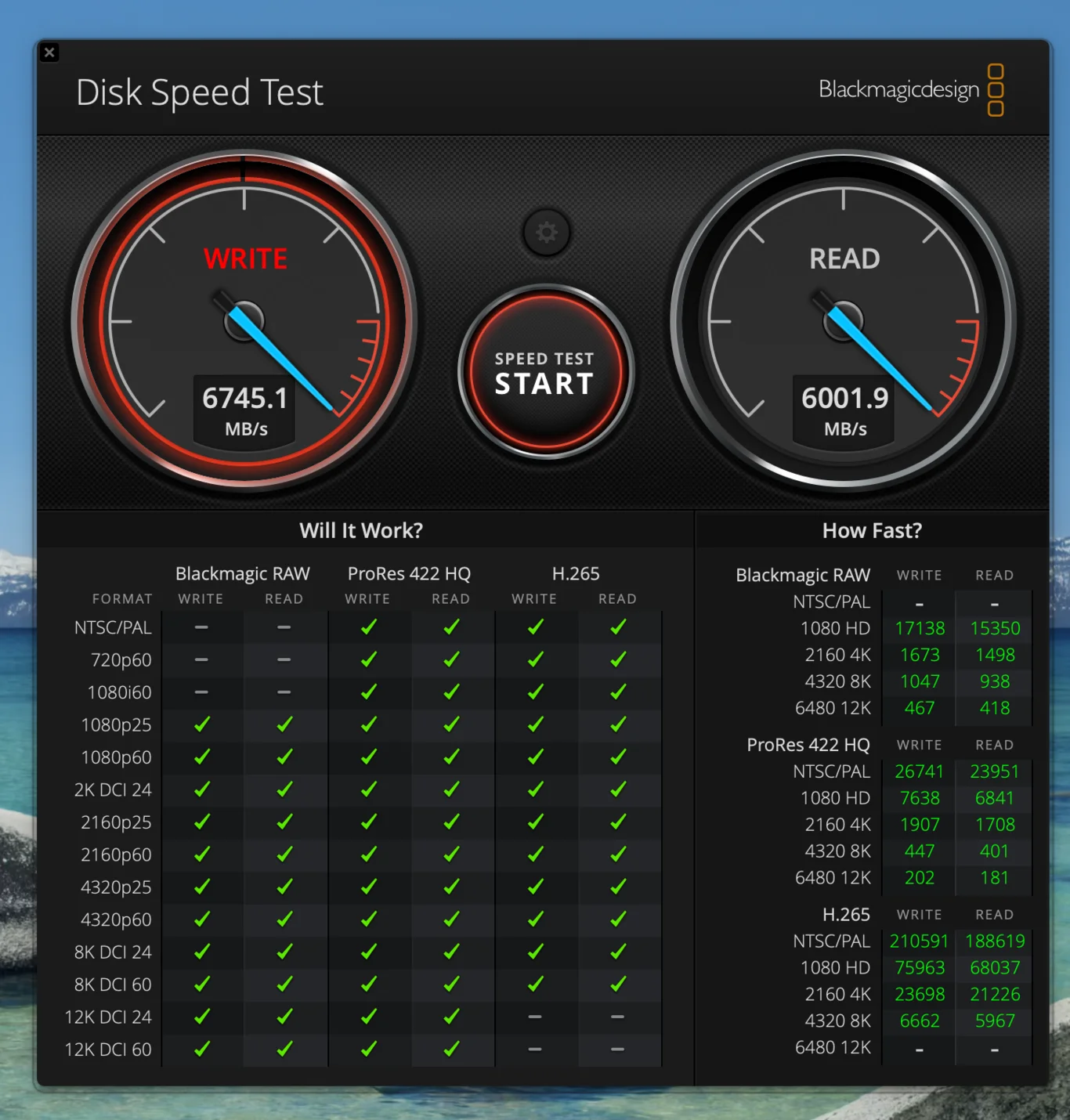The width and height of the screenshot is (1070, 1120).
Task: Click the 8K DCI 24 H.265 WRITE checkmark
Action: click(535, 952)
